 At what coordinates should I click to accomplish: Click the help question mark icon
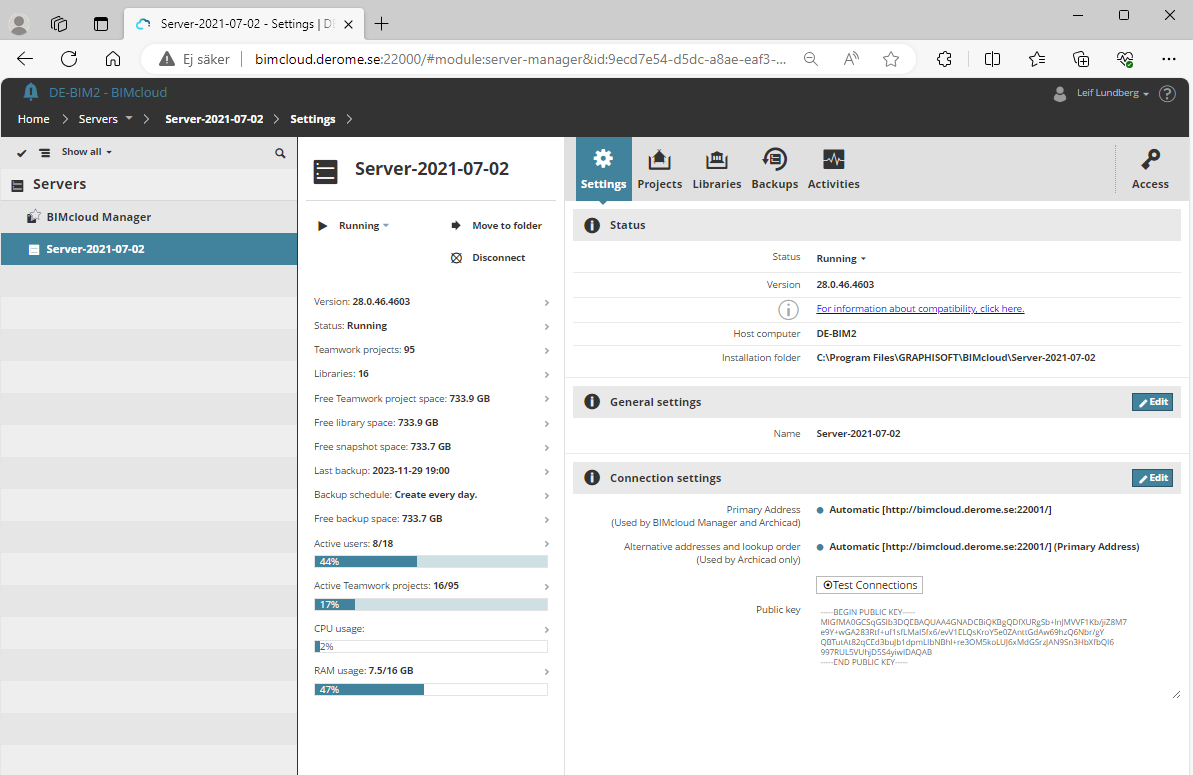click(1167, 94)
